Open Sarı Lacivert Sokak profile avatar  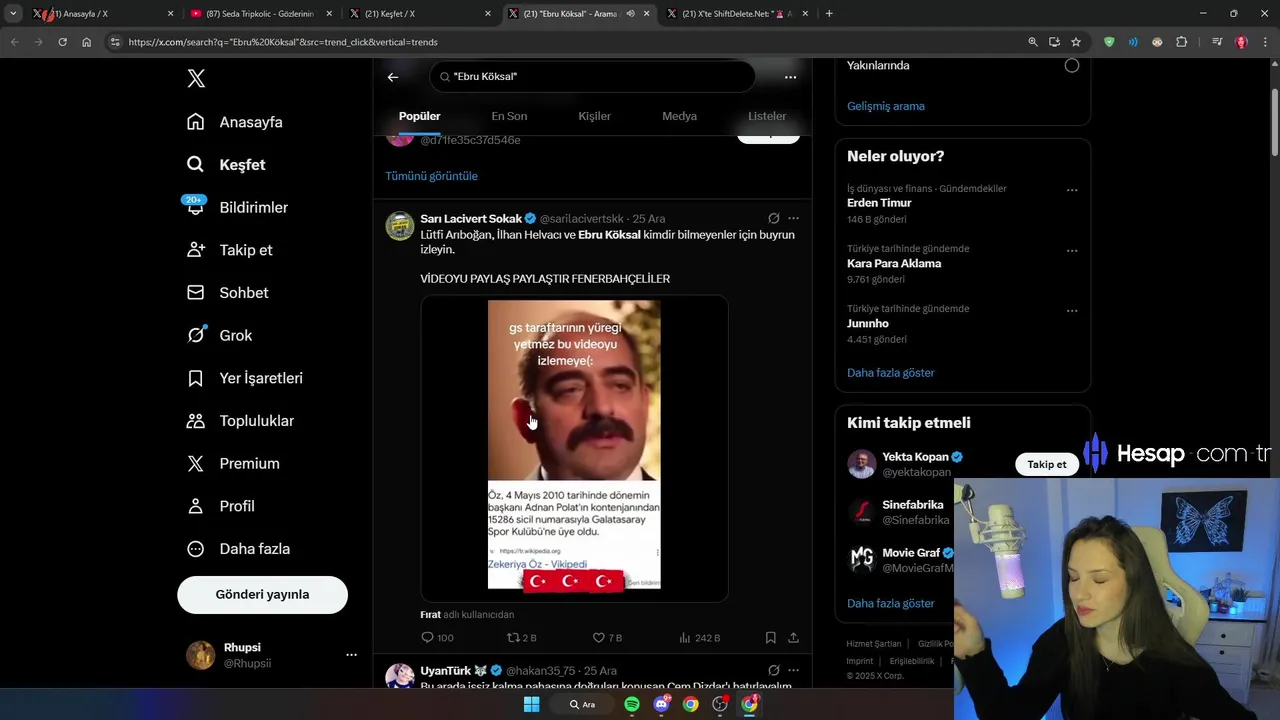(x=400, y=226)
